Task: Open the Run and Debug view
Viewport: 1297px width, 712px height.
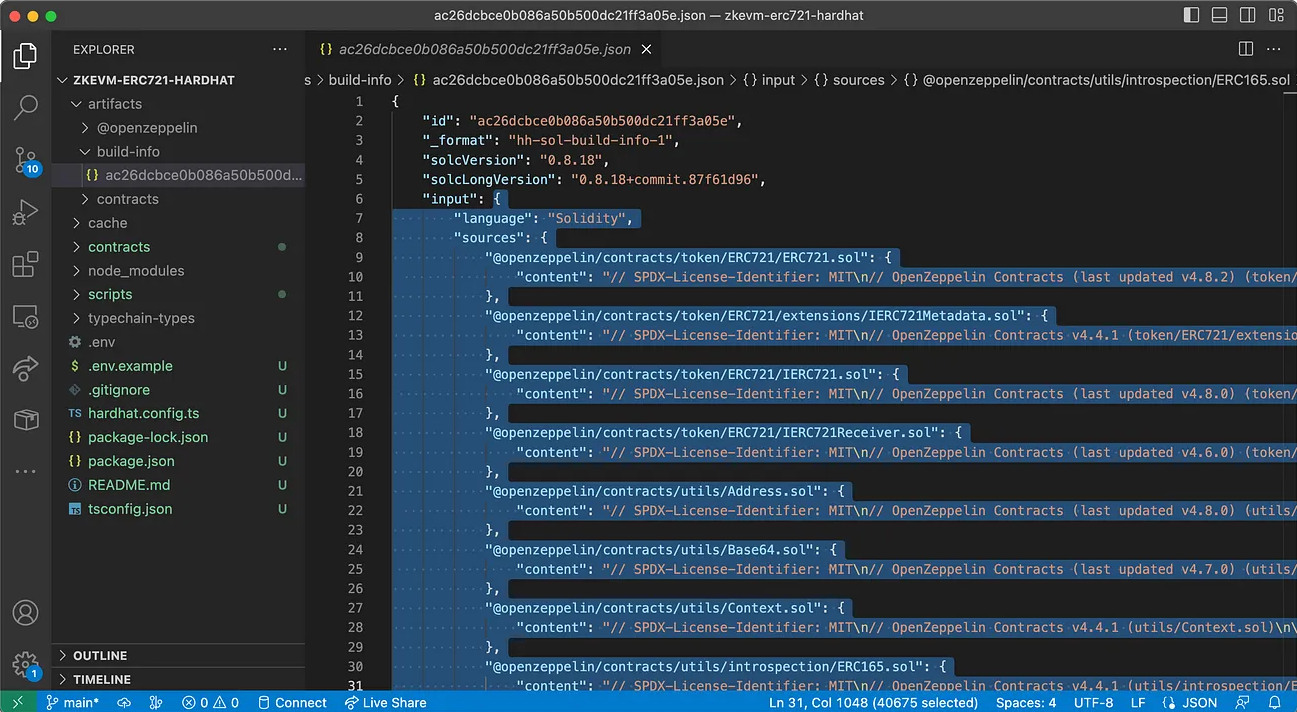Action: click(x=26, y=212)
